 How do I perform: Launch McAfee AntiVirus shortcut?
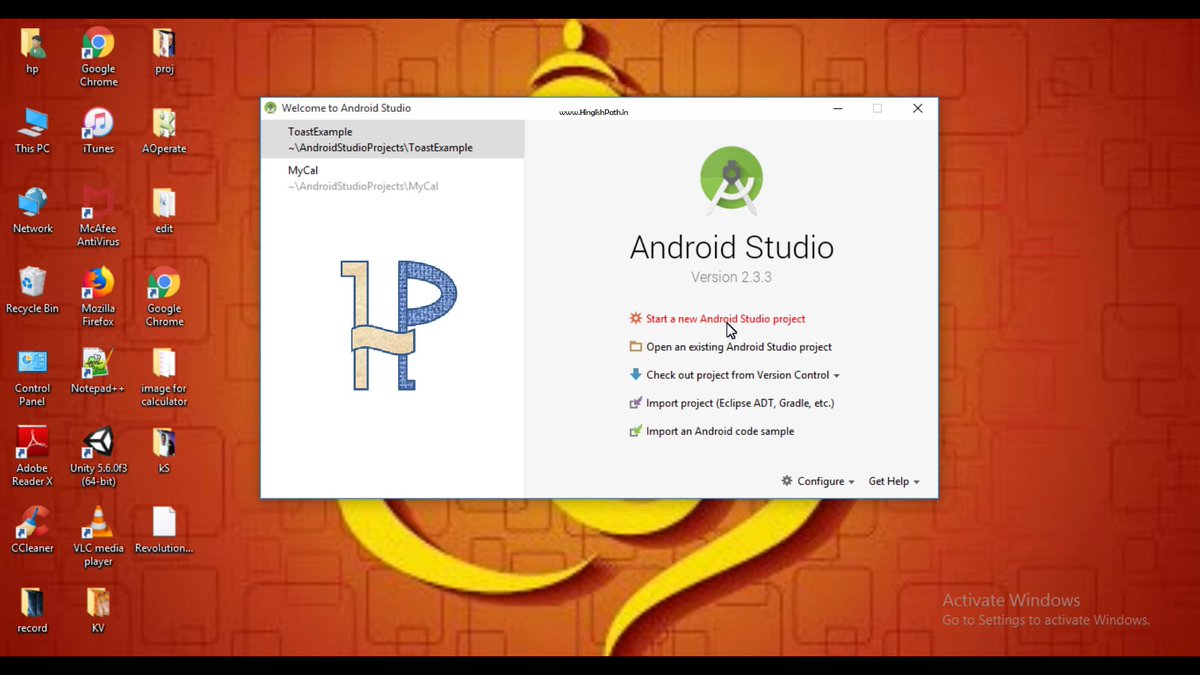[x=98, y=203]
